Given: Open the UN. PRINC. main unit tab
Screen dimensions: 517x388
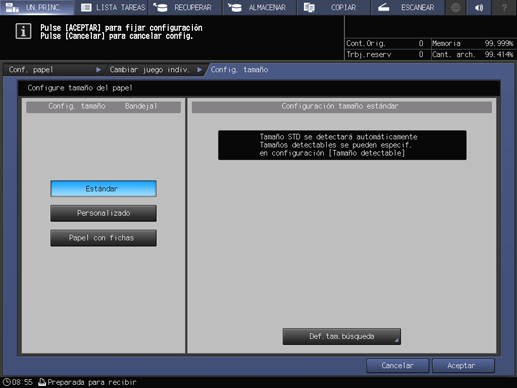Looking at the screenshot, I should click(37, 7).
